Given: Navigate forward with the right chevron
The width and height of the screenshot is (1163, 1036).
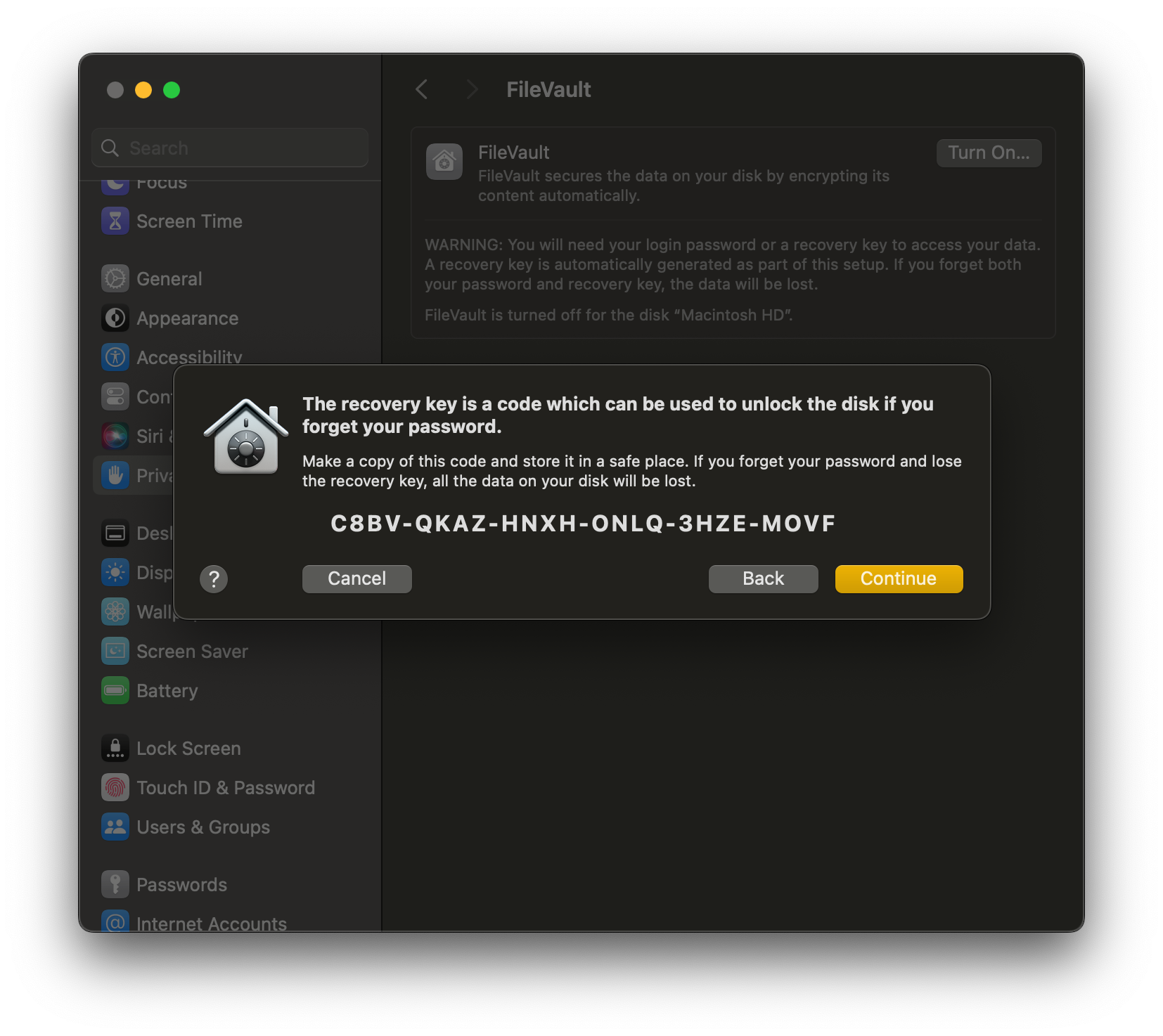Looking at the screenshot, I should coord(473,89).
